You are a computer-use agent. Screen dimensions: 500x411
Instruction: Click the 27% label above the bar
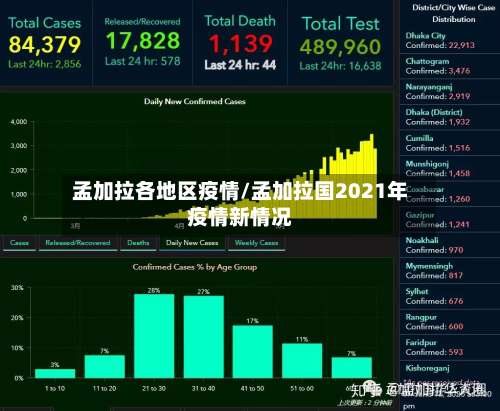(x=203, y=292)
